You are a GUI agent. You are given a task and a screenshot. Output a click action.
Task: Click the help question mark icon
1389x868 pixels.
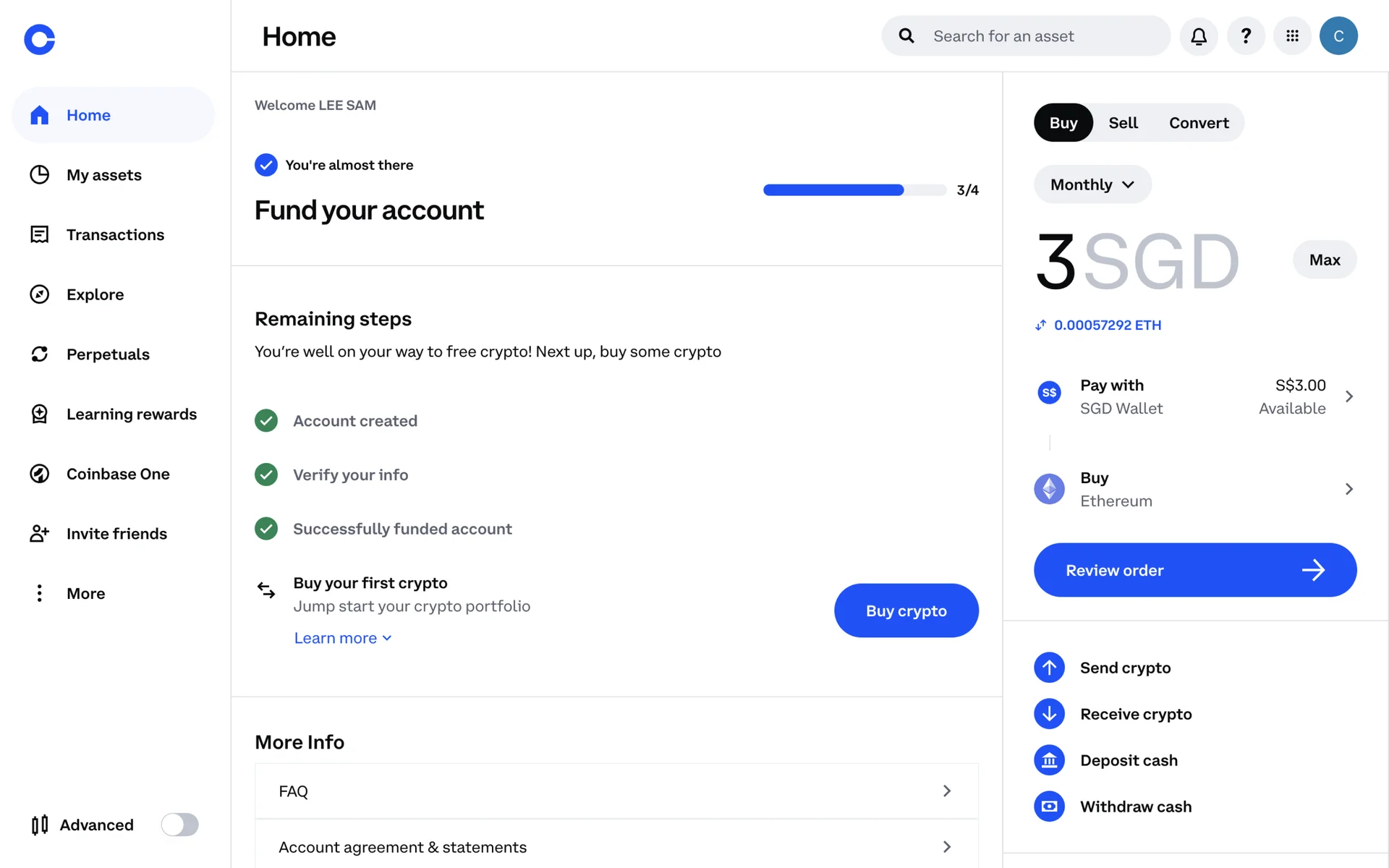(1246, 36)
